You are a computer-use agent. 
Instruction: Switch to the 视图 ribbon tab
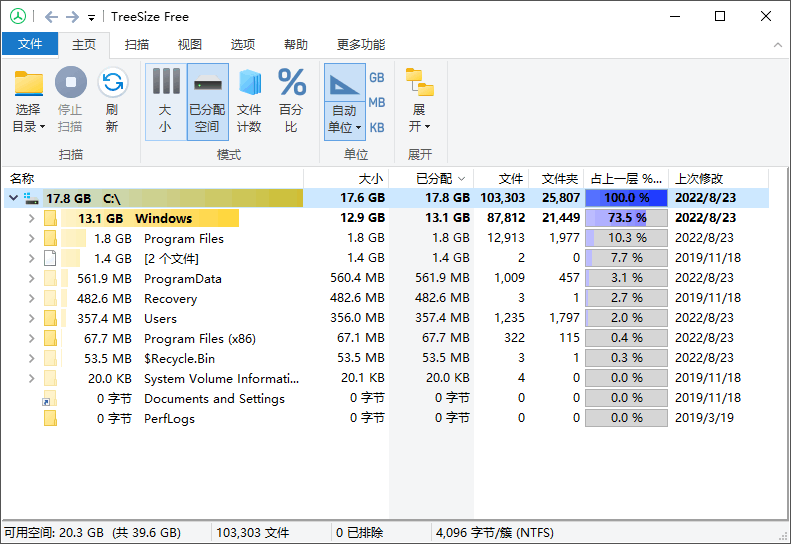[x=190, y=44]
